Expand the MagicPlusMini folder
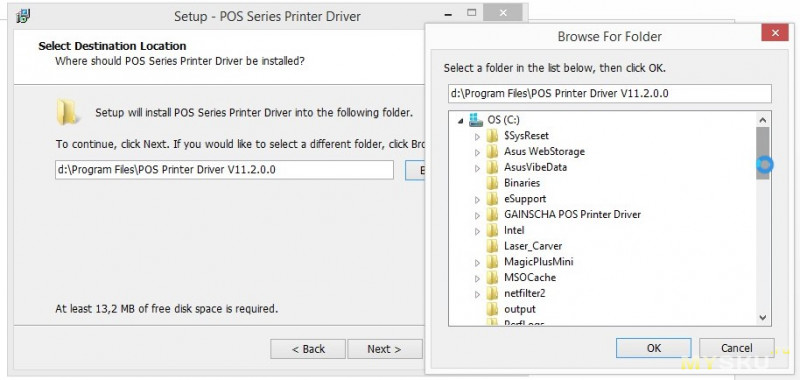This screenshot has height=380, width=800. tap(477, 263)
